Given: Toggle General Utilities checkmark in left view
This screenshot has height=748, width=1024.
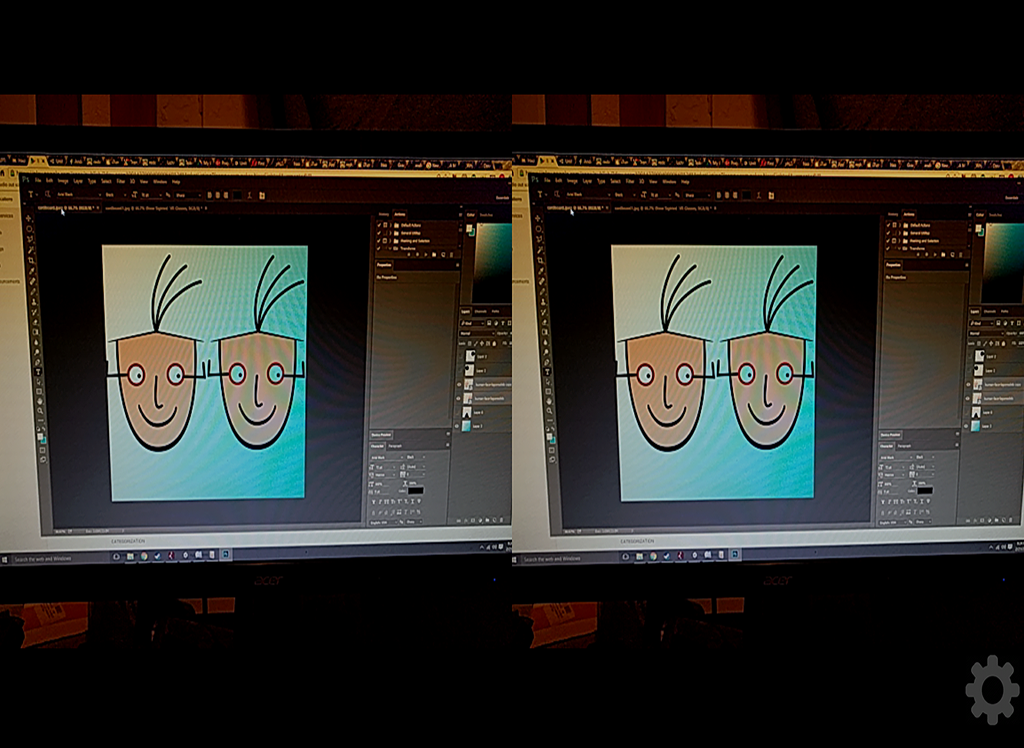Looking at the screenshot, I should coord(379,233).
